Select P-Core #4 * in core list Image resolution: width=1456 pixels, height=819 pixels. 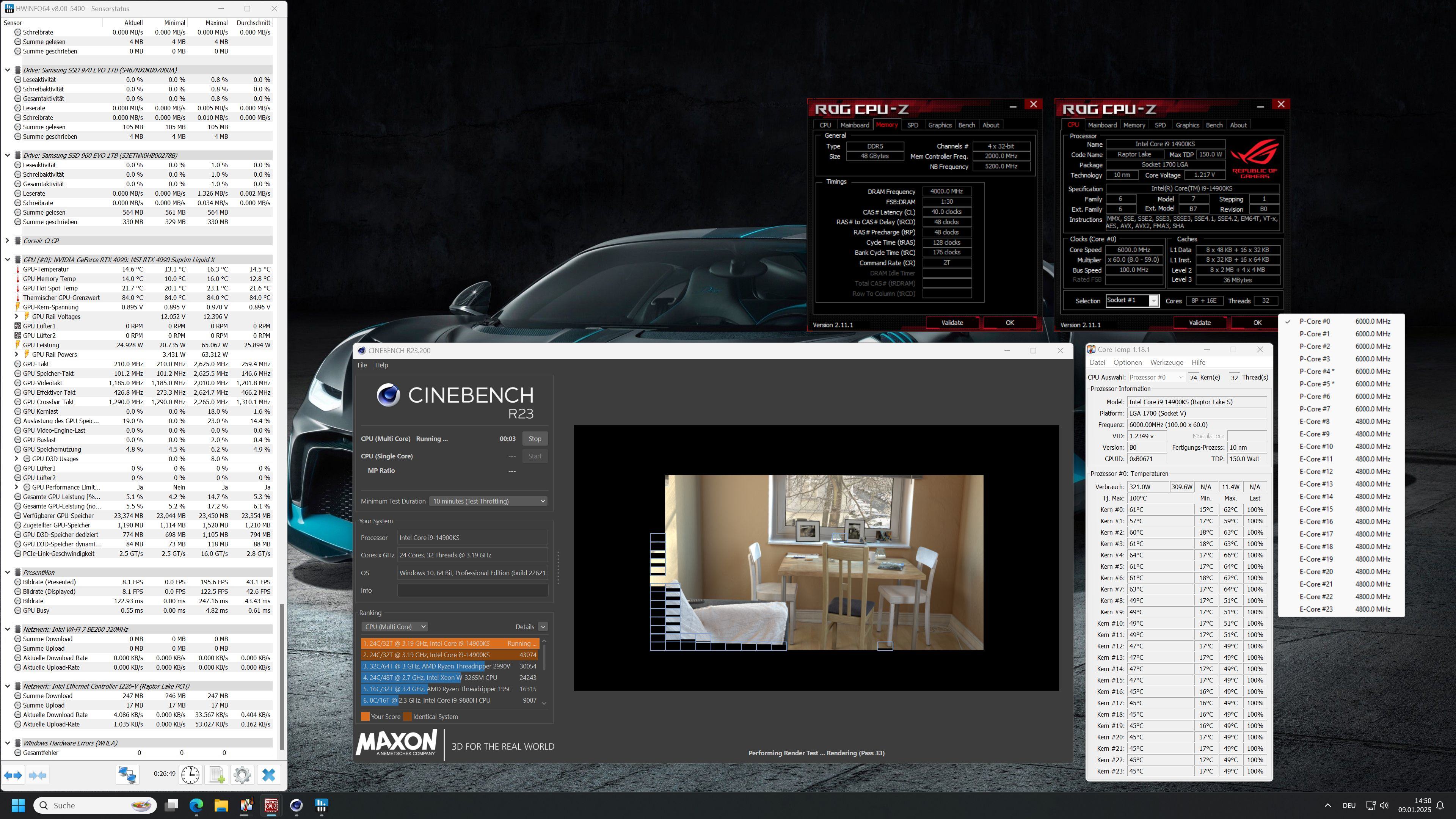pos(1341,371)
